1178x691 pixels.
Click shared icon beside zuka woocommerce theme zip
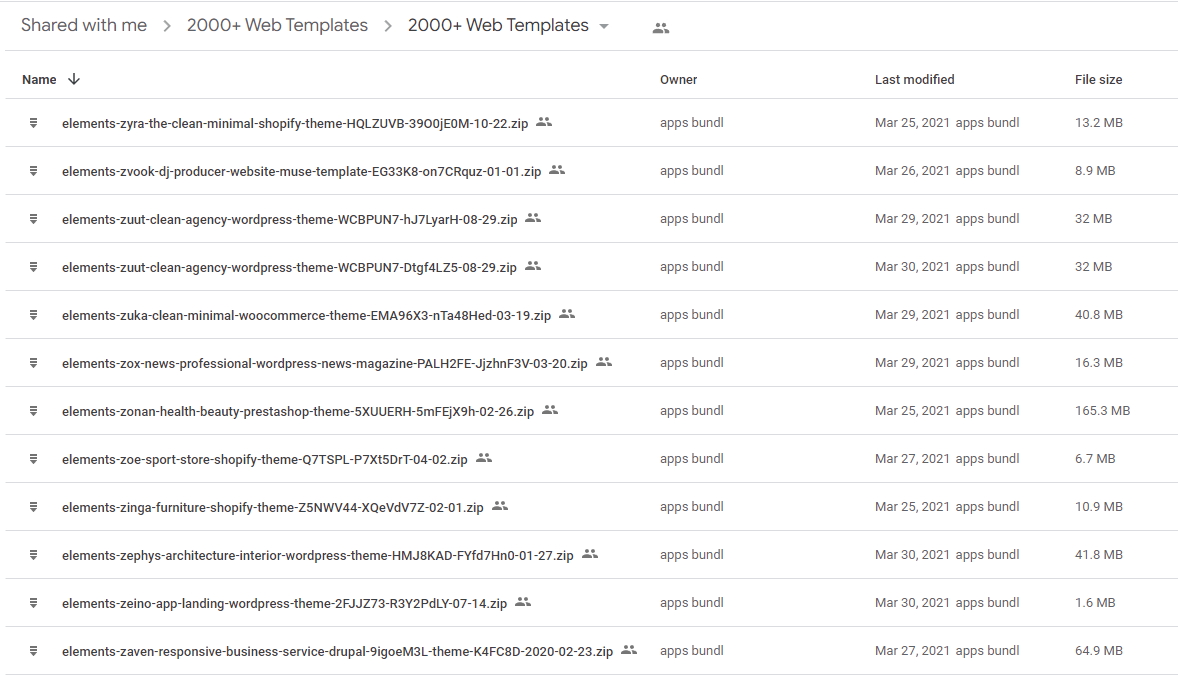tap(567, 314)
